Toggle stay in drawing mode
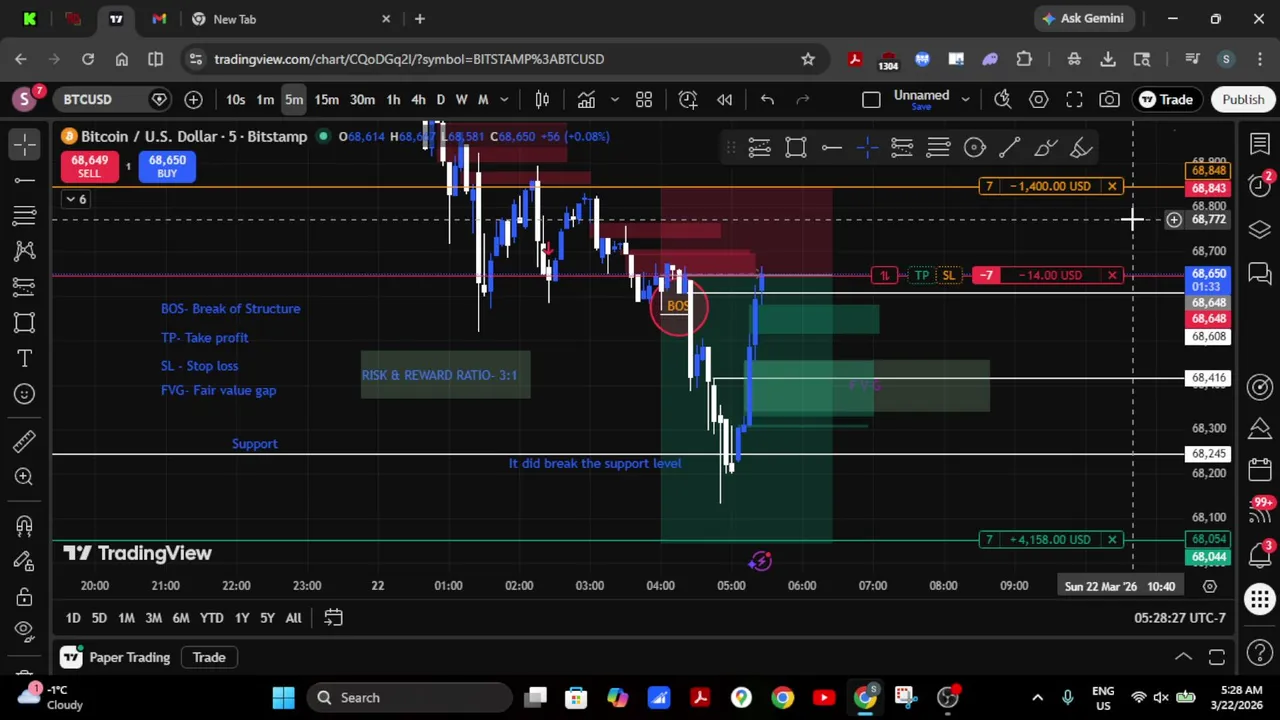The image size is (1280, 720). coord(25,561)
